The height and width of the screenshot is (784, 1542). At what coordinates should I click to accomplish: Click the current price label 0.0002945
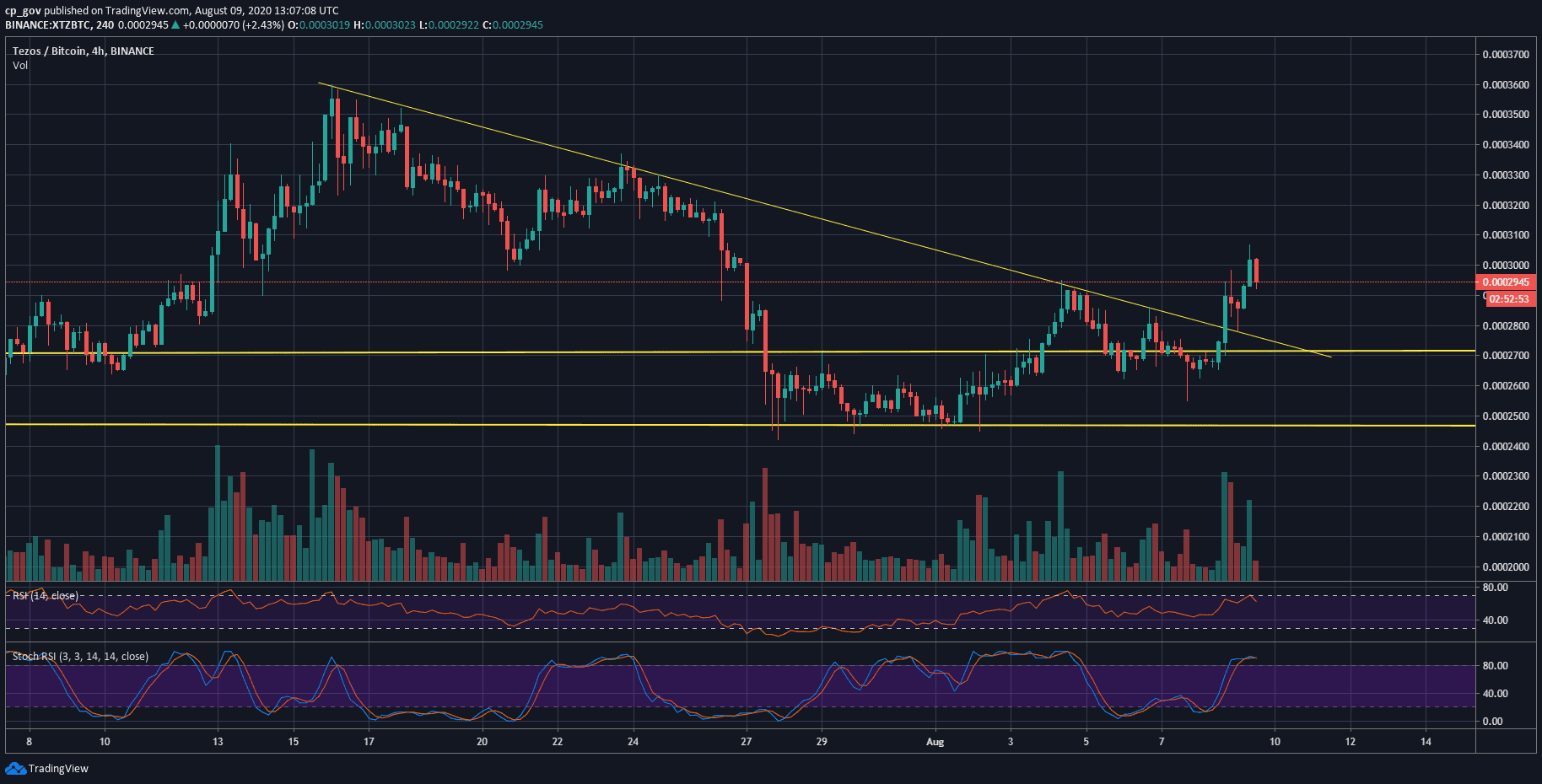coord(1507,282)
